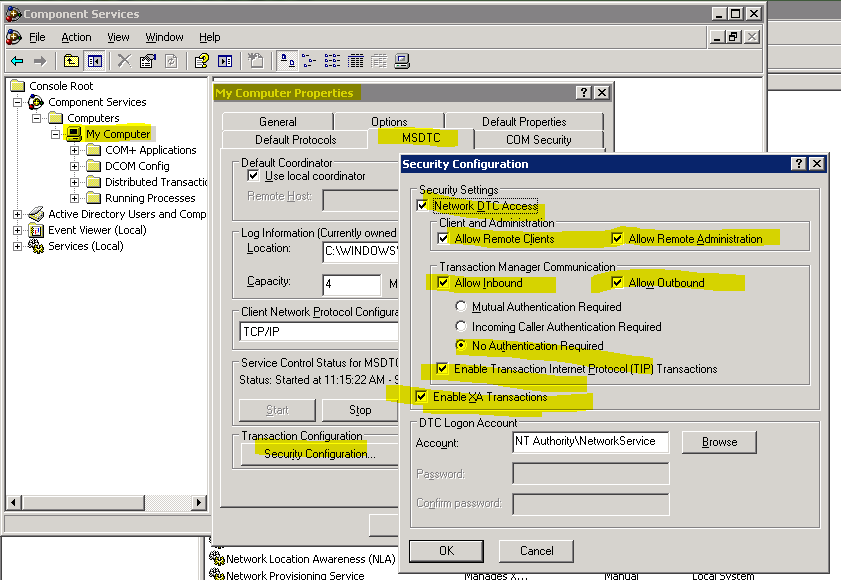Click the Security Configuration help question mark

tap(799, 164)
